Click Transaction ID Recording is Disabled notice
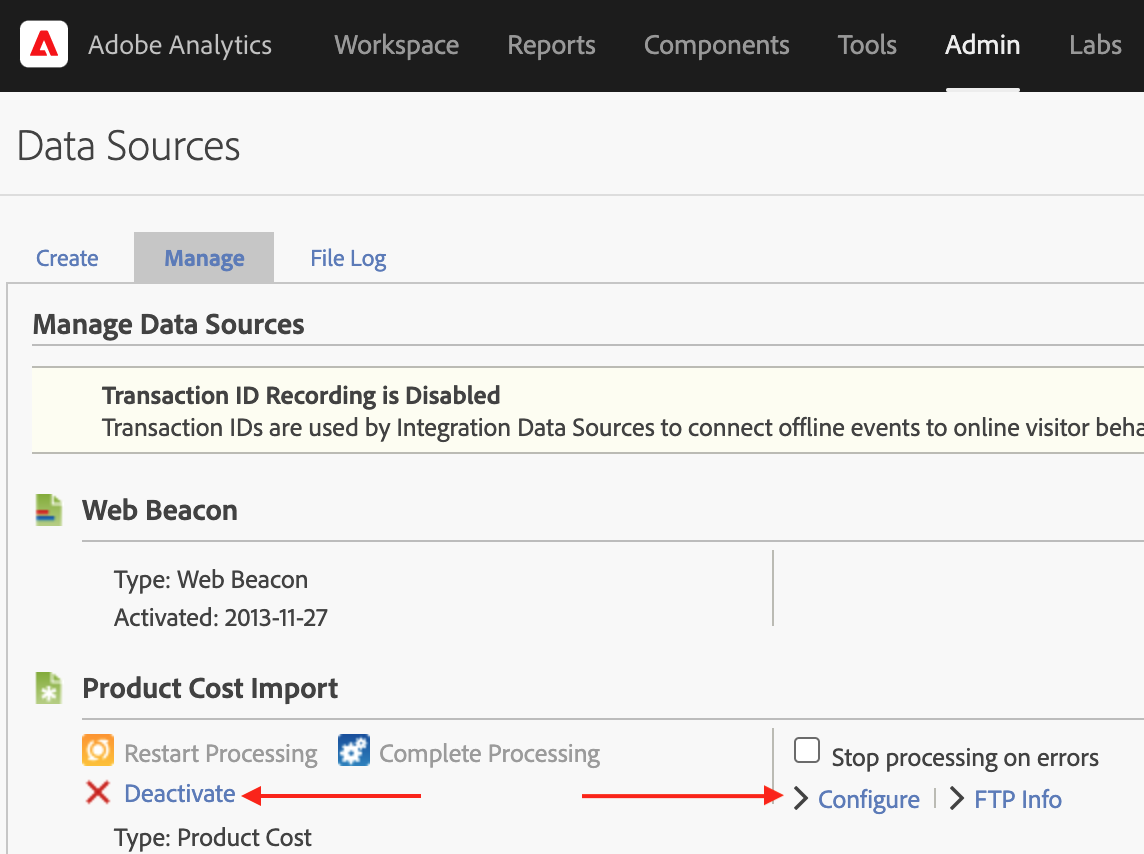The width and height of the screenshot is (1144, 854). [301, 395]
